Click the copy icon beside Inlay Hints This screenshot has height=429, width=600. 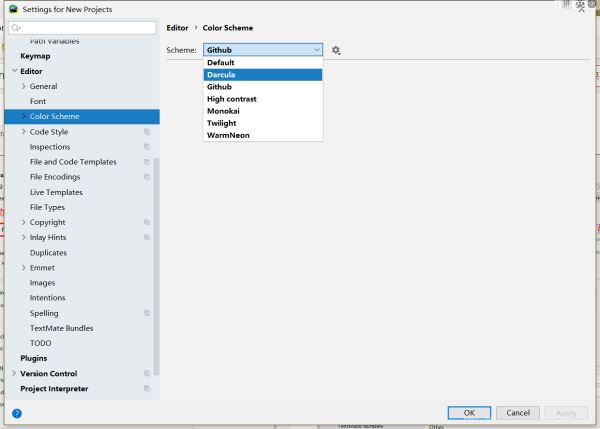click(146, 238)
